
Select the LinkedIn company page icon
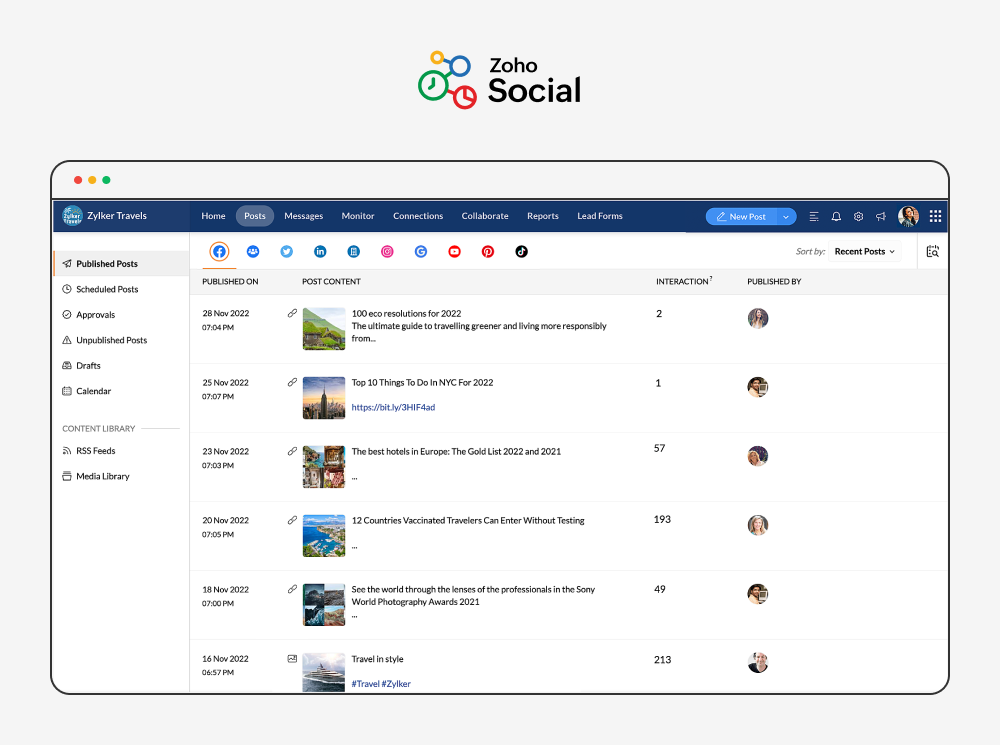(x=354, y=251)
